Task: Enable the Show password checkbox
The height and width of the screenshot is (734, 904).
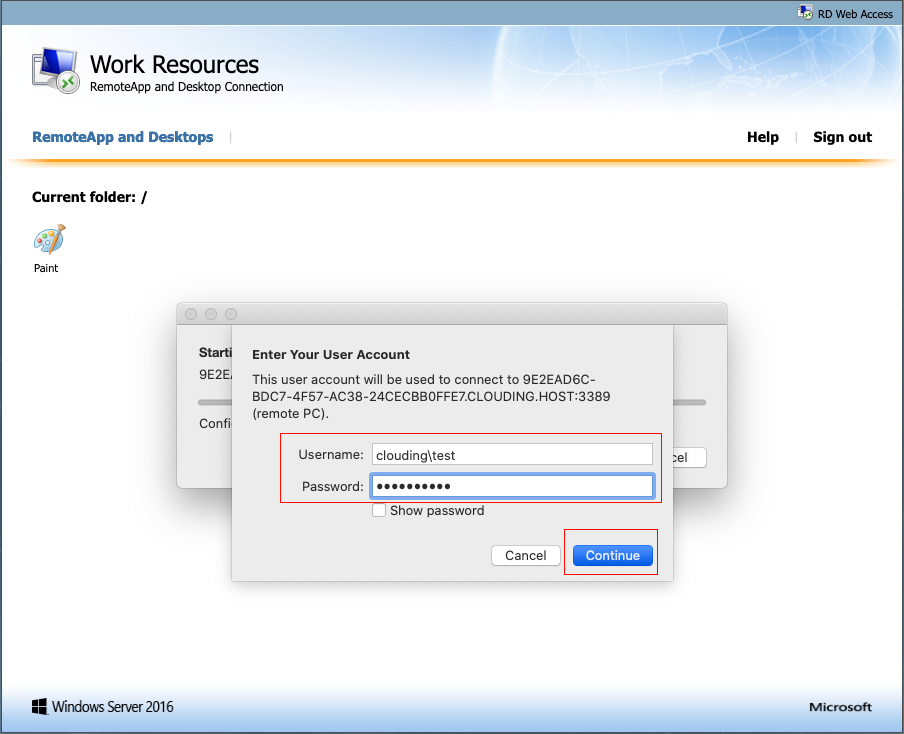Action: (x=379, y=510)
